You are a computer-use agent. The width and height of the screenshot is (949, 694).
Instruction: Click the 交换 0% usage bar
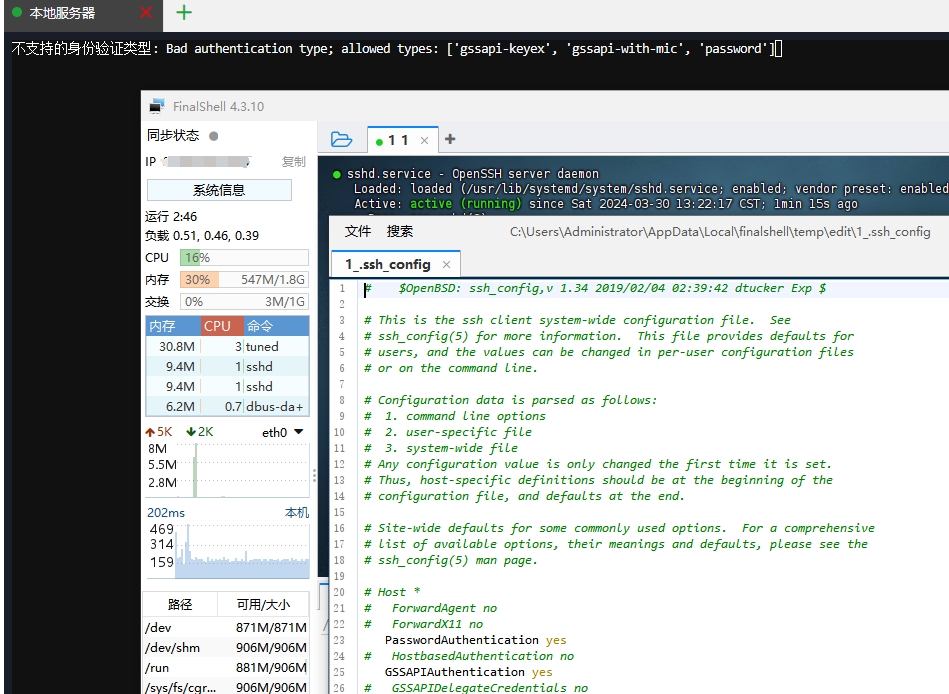pos(244,301)
